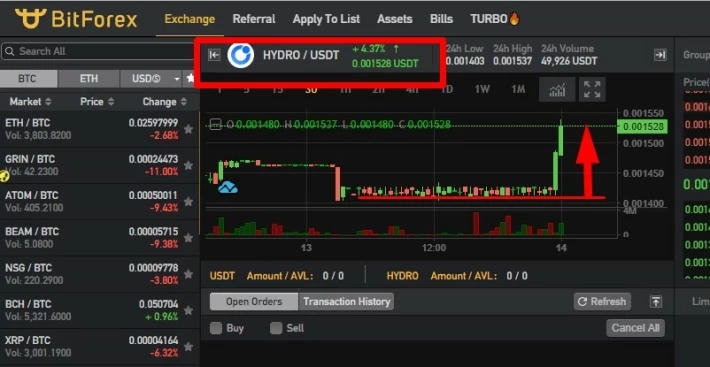Collapse the market list with the left-arrow icon

[214, 55]
